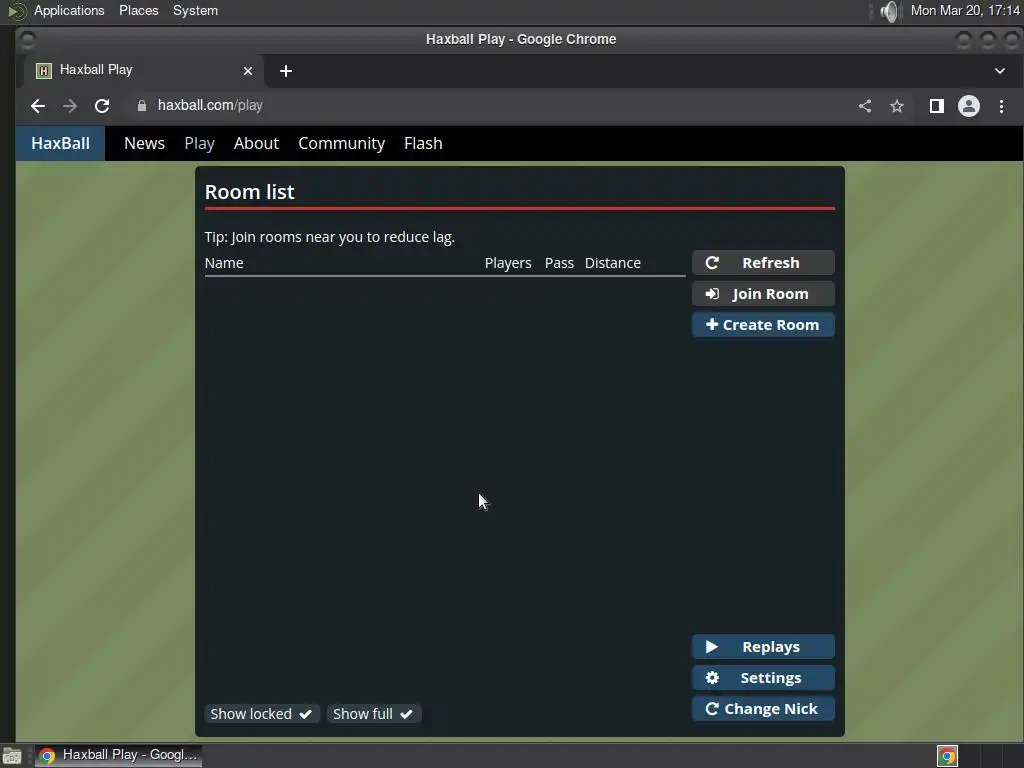Click the Join Room button
This screenshot has width=1024, height=768.
[x=763, y=294]
